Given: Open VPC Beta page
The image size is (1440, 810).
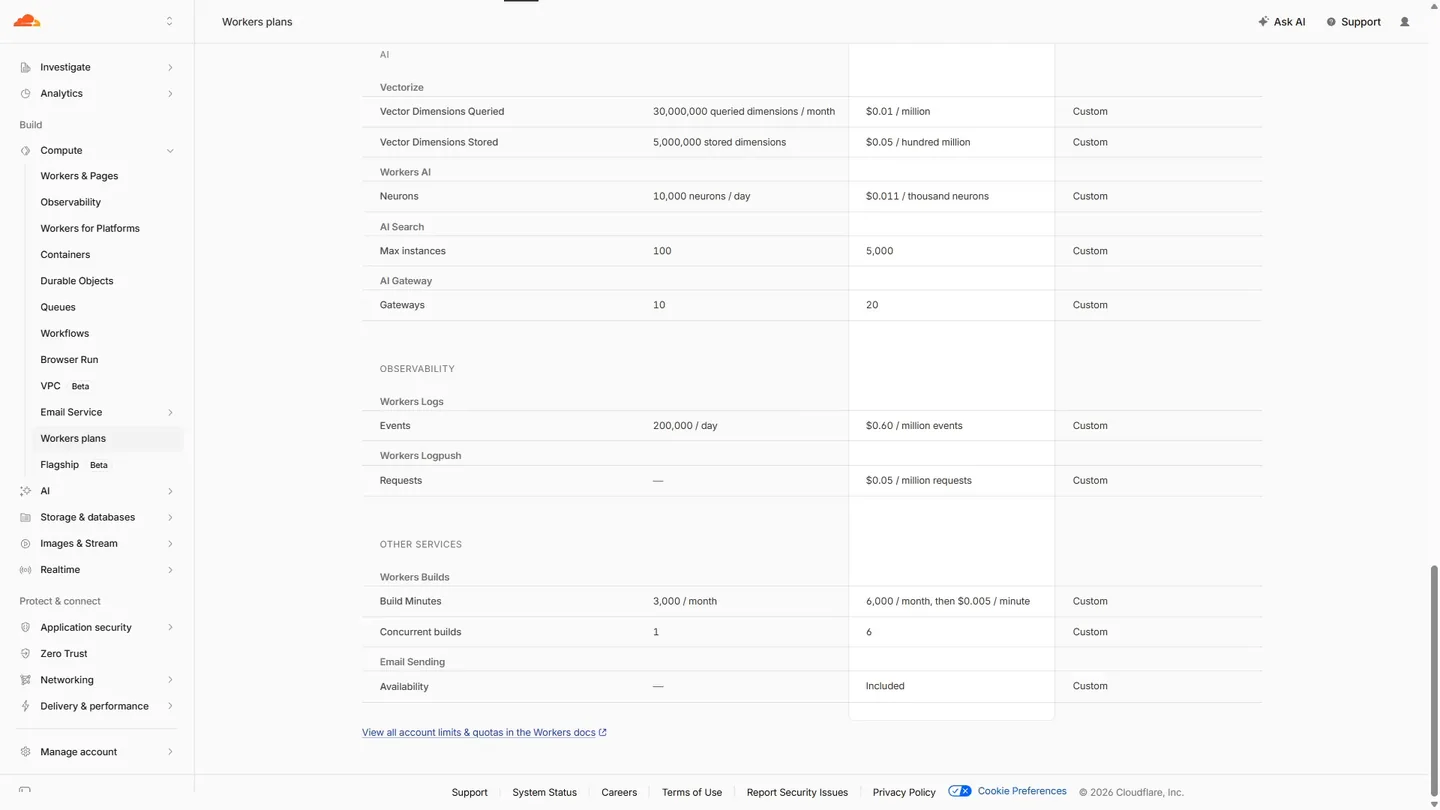Looking at the screenshot, I should [65, 386].
